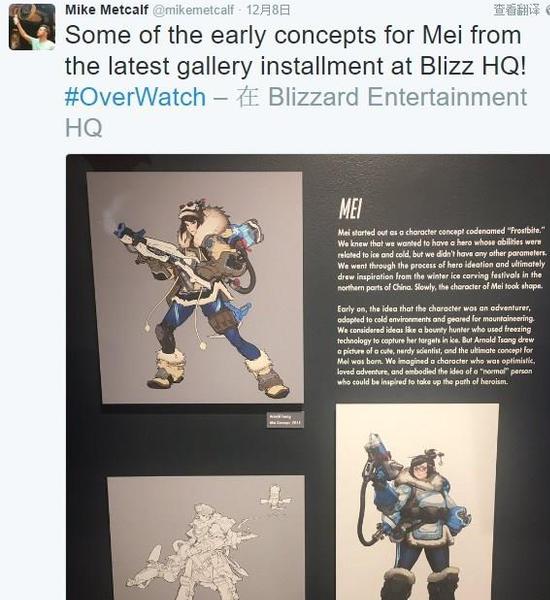Open the Mike Metcalf display name

(x=107, y=10)
